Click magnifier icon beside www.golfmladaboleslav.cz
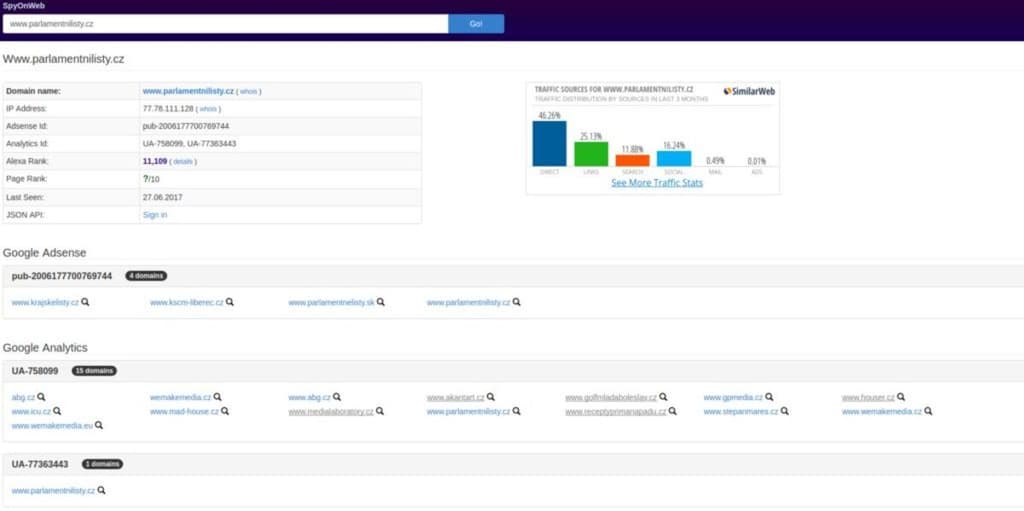Screen dimensions: 1024x511 663,397
